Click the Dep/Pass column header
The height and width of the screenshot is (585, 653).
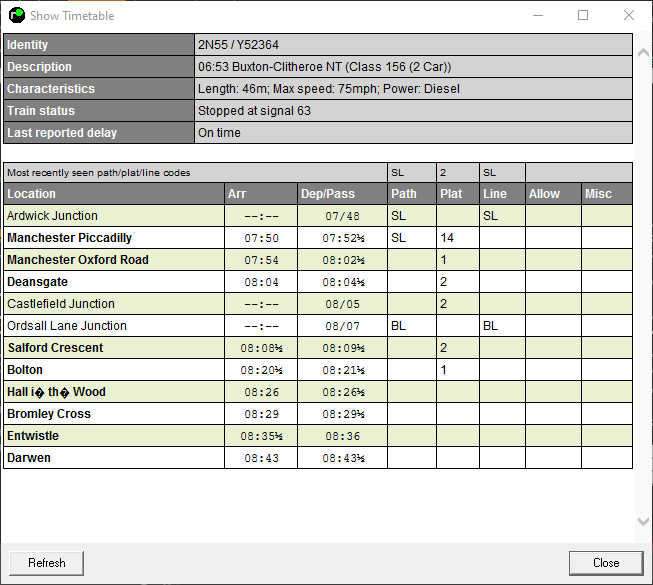(342, 194)
